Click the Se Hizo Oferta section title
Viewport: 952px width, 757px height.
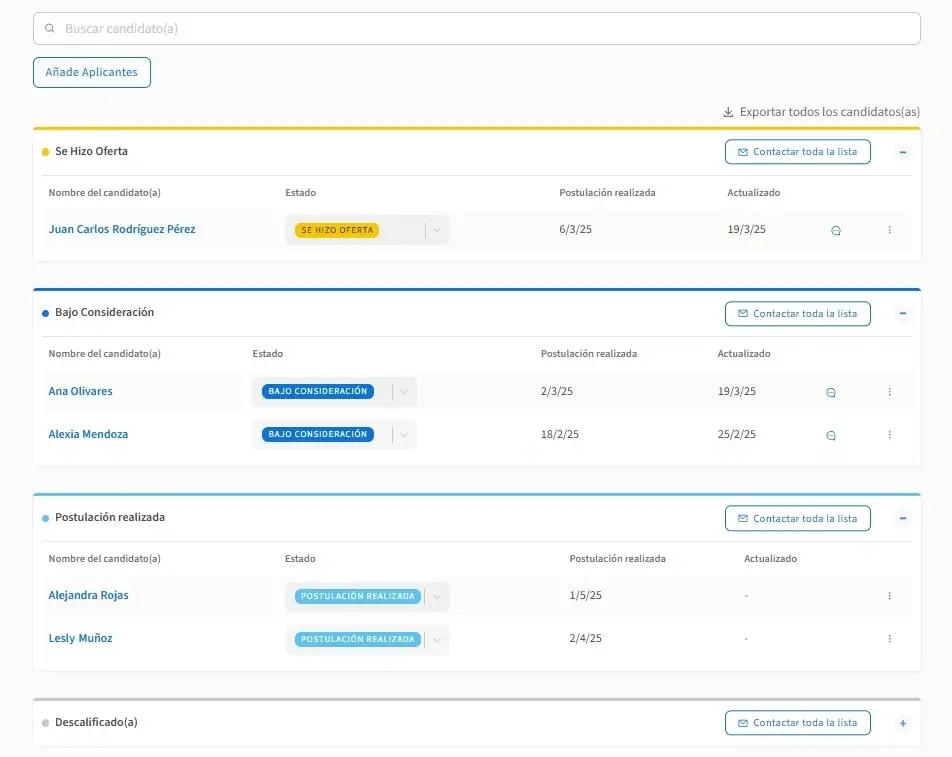[91, 151]
